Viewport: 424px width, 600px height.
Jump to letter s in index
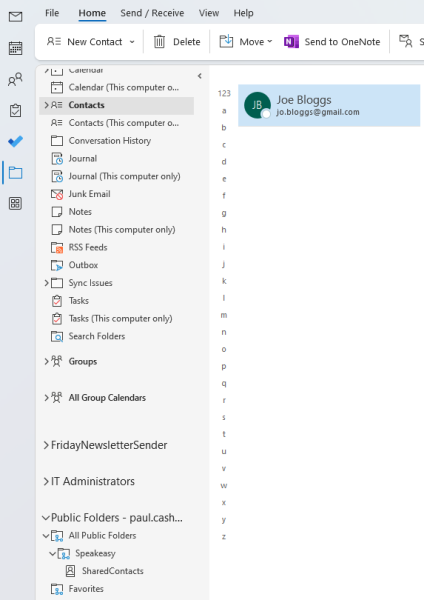[x=224, y=417]
